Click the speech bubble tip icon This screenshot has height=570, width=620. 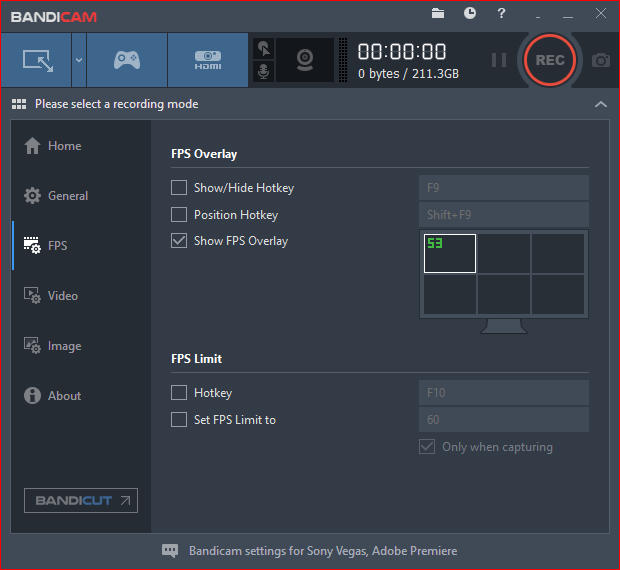[170, 551]
